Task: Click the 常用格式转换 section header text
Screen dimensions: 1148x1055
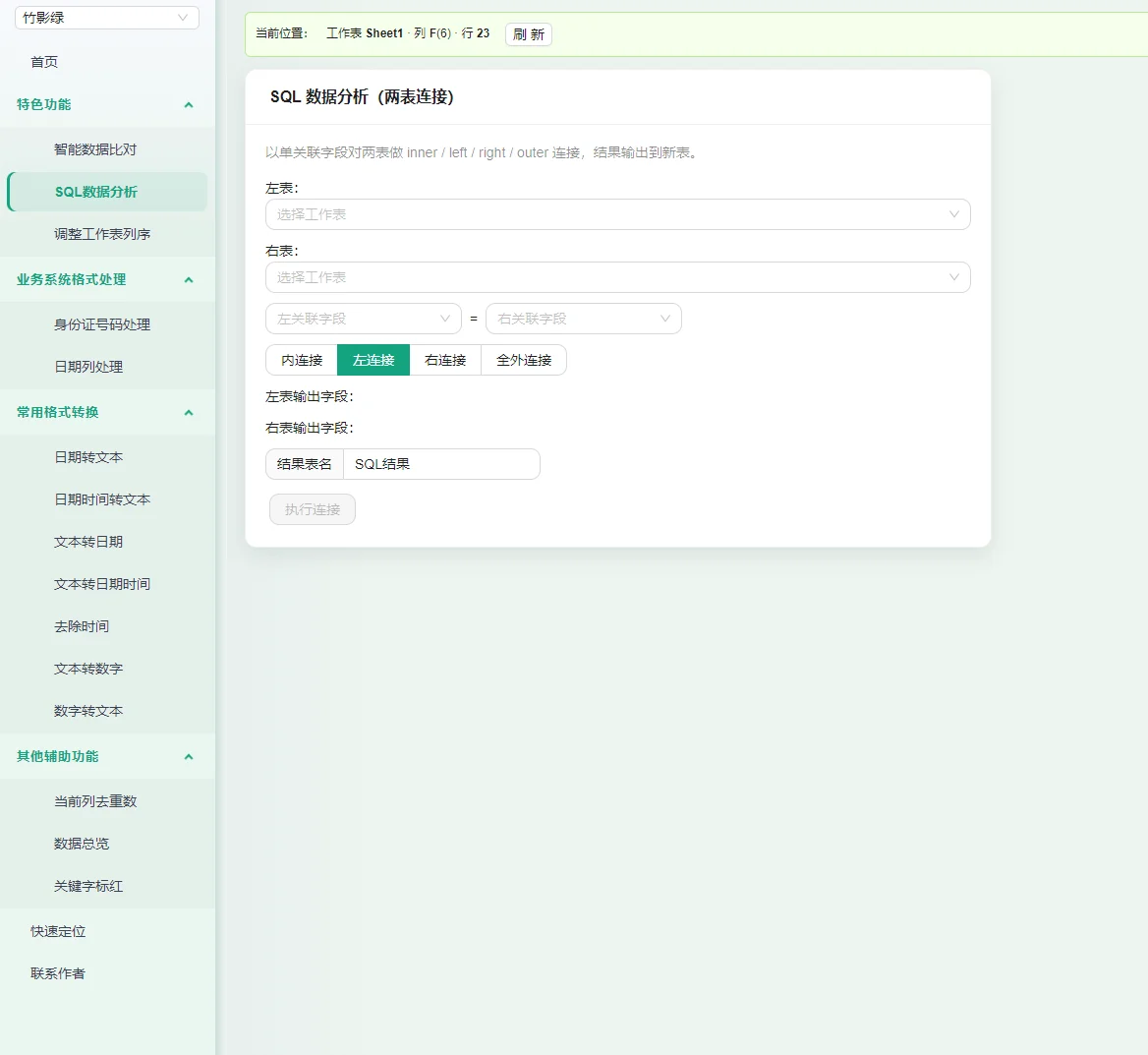Action: tap(57, 413)
